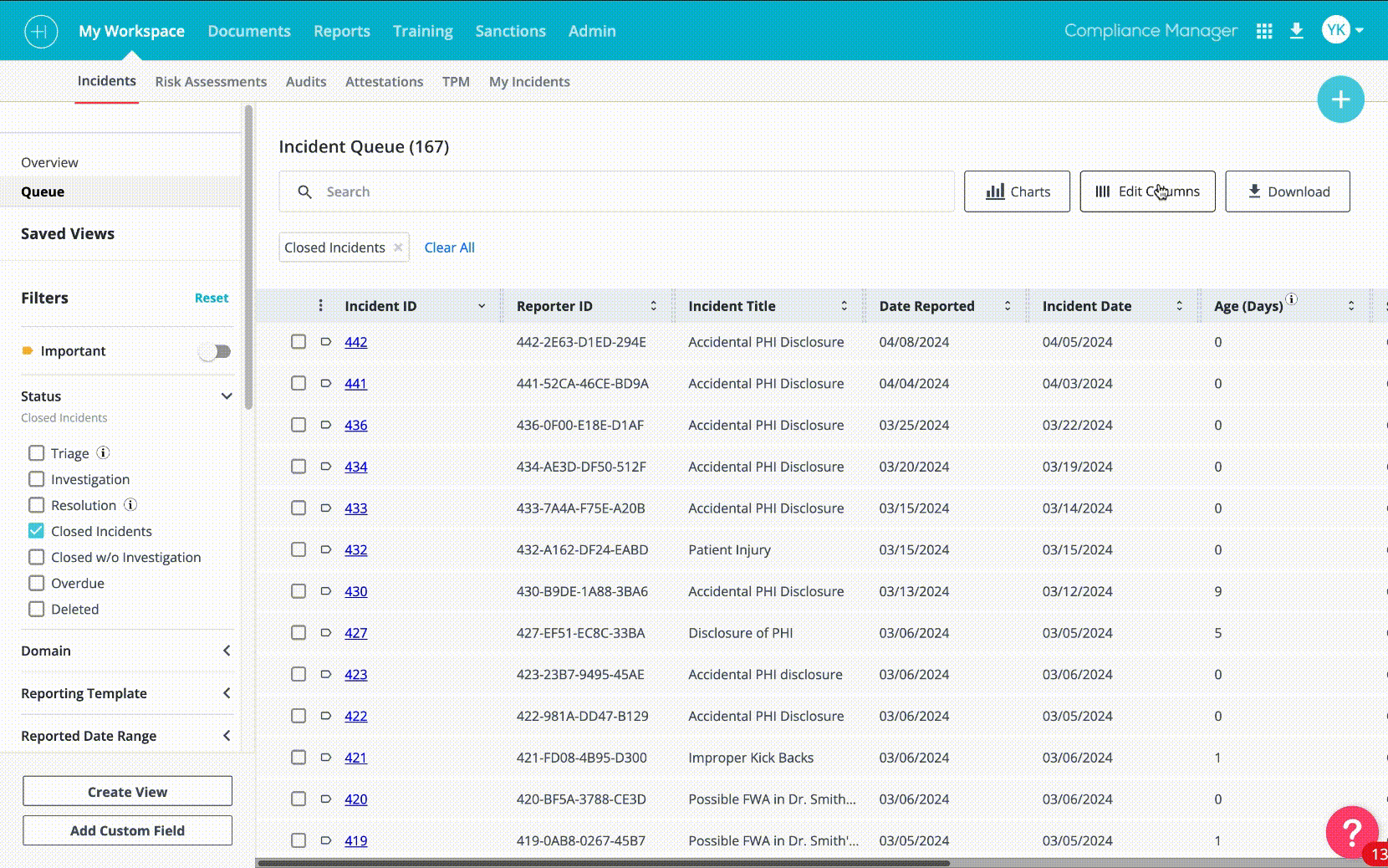
Task: Click the search magnifier icon
Action: point(305,192)
